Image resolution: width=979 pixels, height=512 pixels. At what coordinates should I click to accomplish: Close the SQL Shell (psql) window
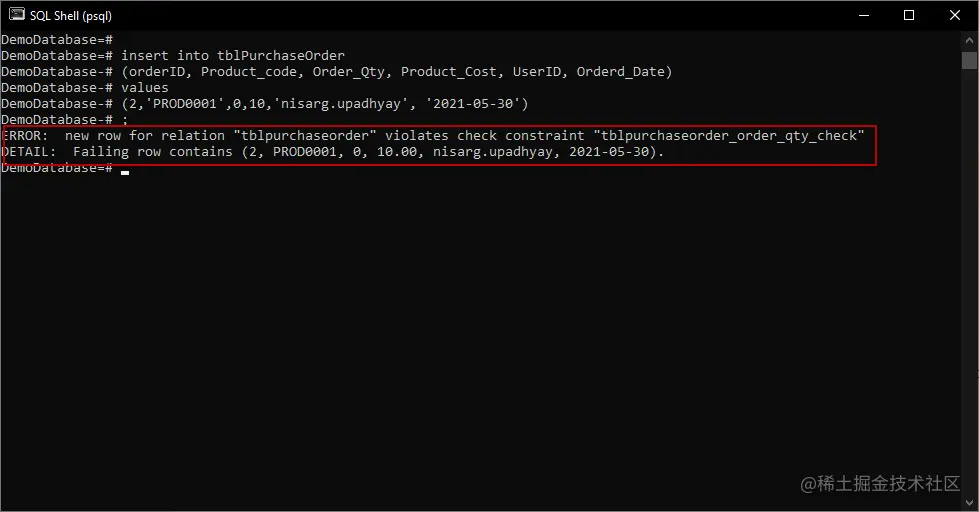955,15
